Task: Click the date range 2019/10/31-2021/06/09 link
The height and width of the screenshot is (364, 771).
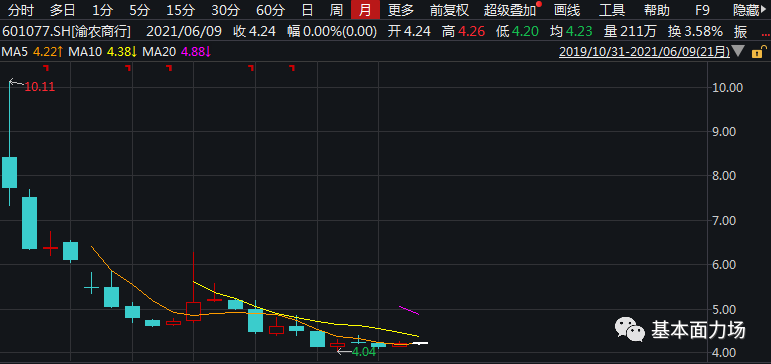Action: click(x=644, y=51)
